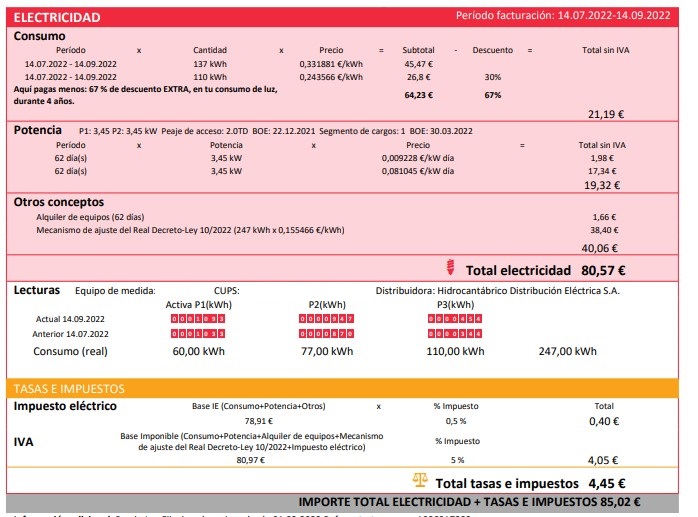Select the other concepts total 40,06 €
The width and height of the screenshot is (698, 517).
(600, 248)
